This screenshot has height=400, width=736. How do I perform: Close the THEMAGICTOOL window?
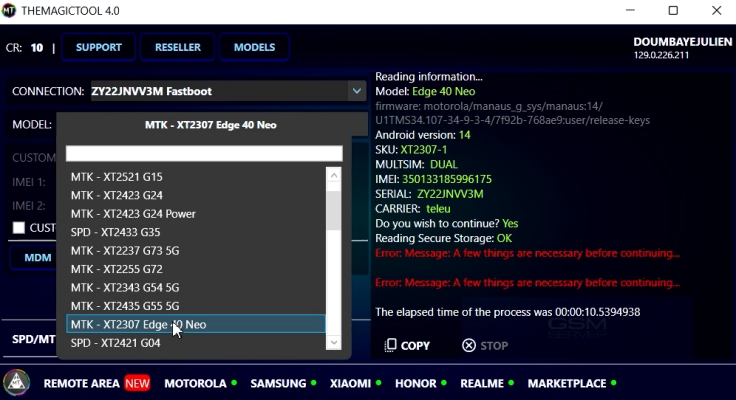pyautogui.click(x=716, y=10)
